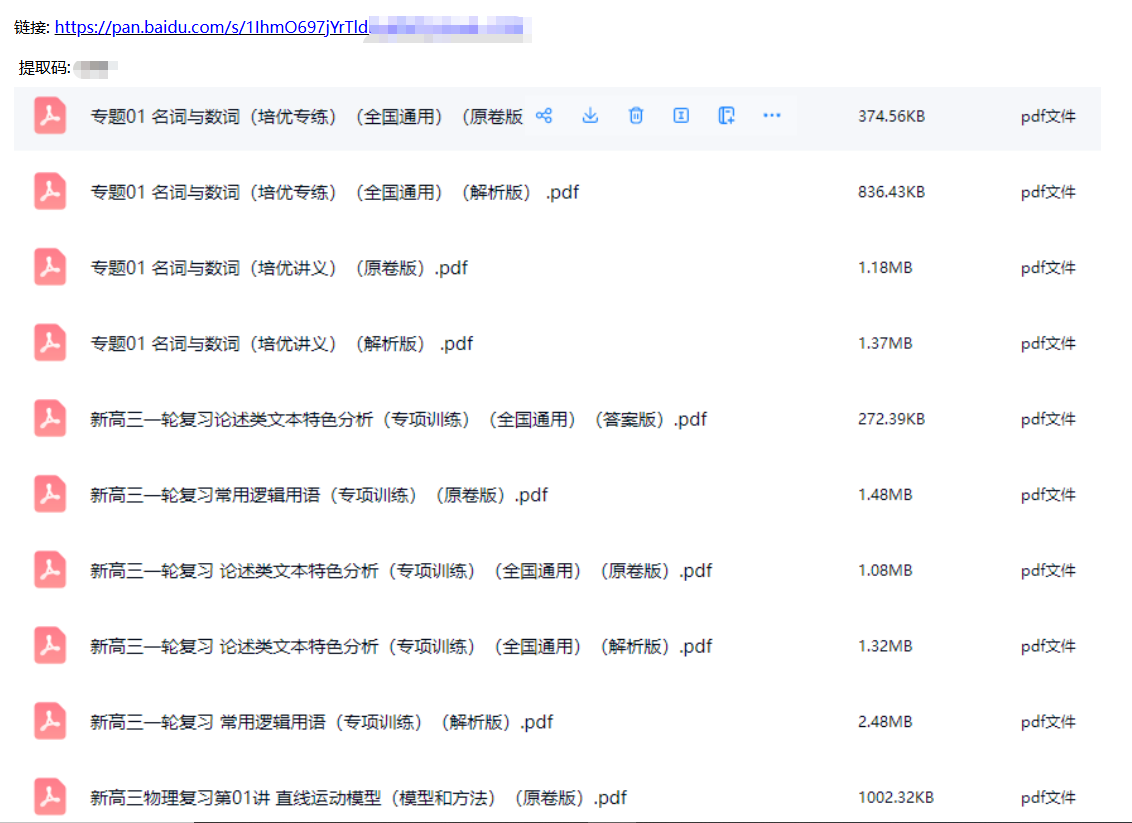Image resolution: width=1132 pixels, height=823 pixels.
Task: Rename the hovered file using the rename icon
Action: coord(681,116)
